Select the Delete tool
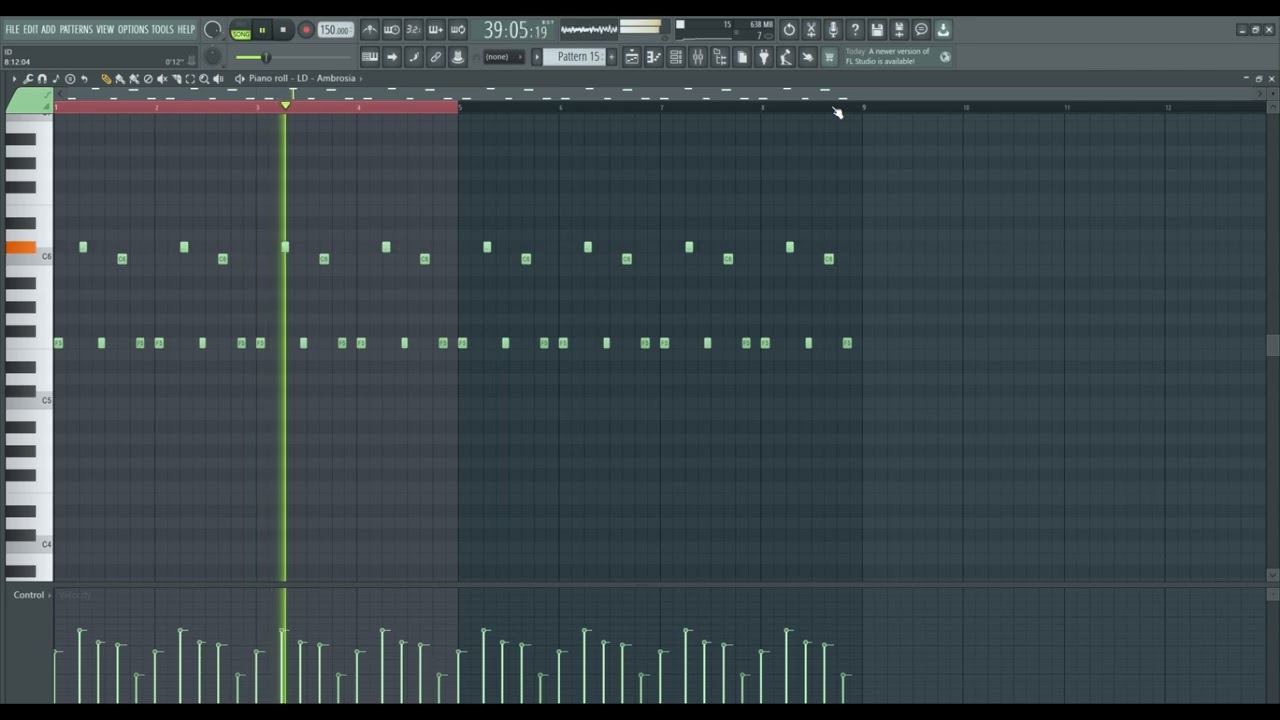Image resolution: width=1280 pixels, height=720 pixels. coord(148,78)
